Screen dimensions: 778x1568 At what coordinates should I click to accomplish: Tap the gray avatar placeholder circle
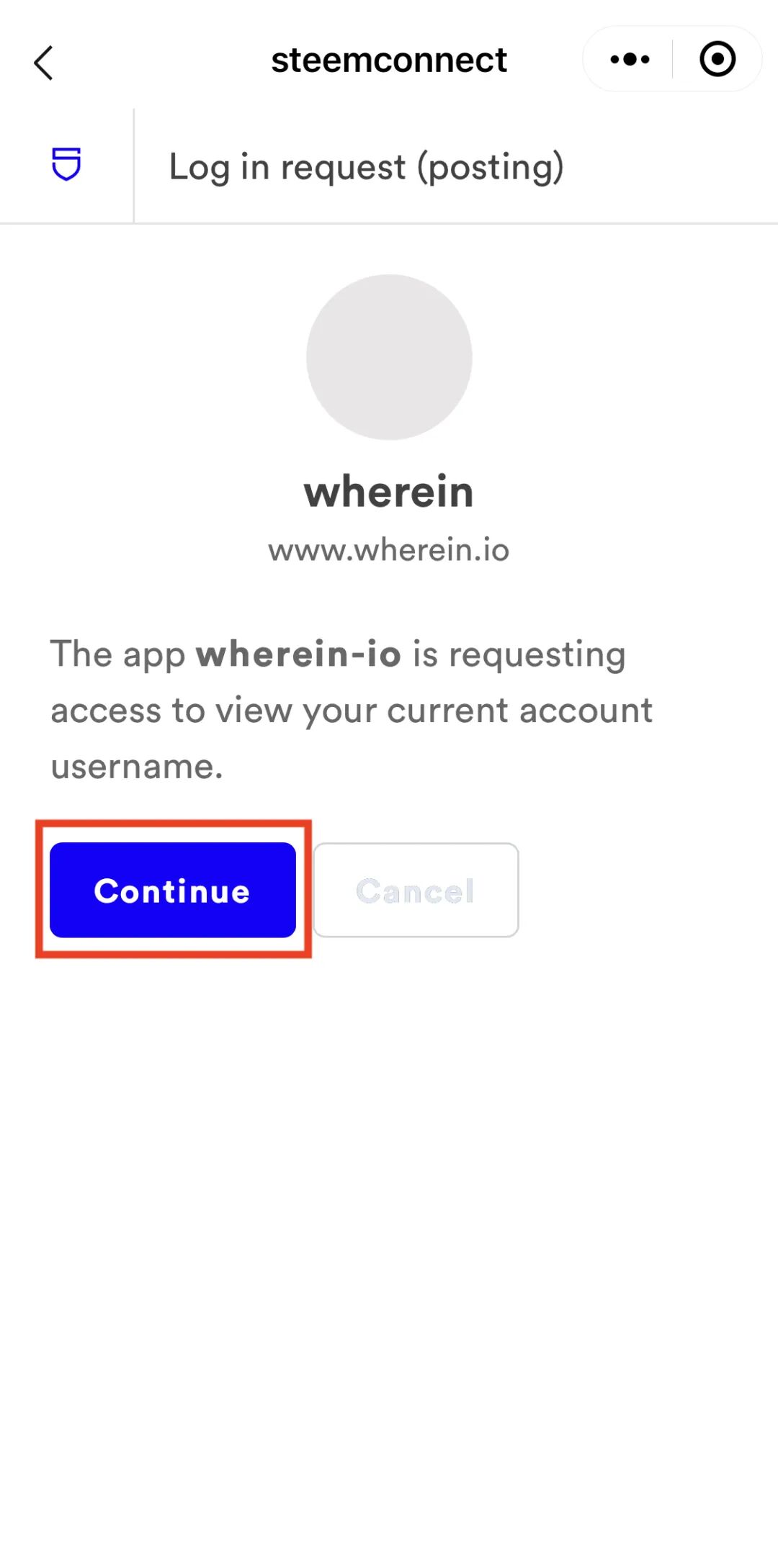coord(389,357)
